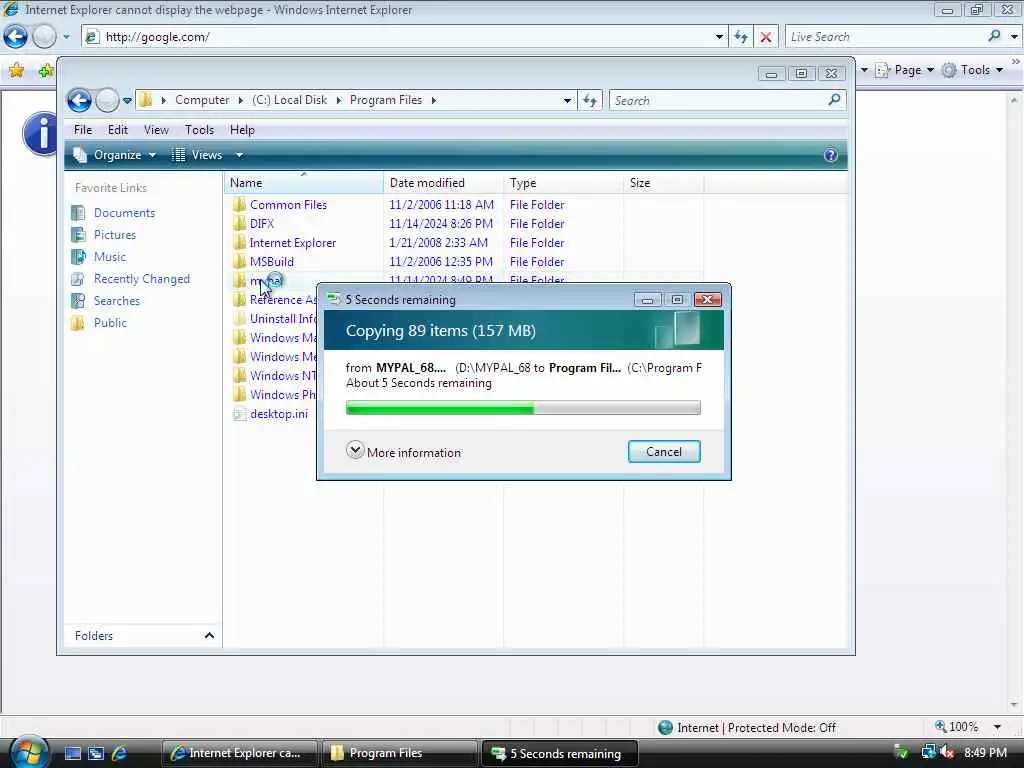The width and height of the screenshot is (1024, 768).
Task: Select the desktop.ini file icon
Action: (240, 413)
